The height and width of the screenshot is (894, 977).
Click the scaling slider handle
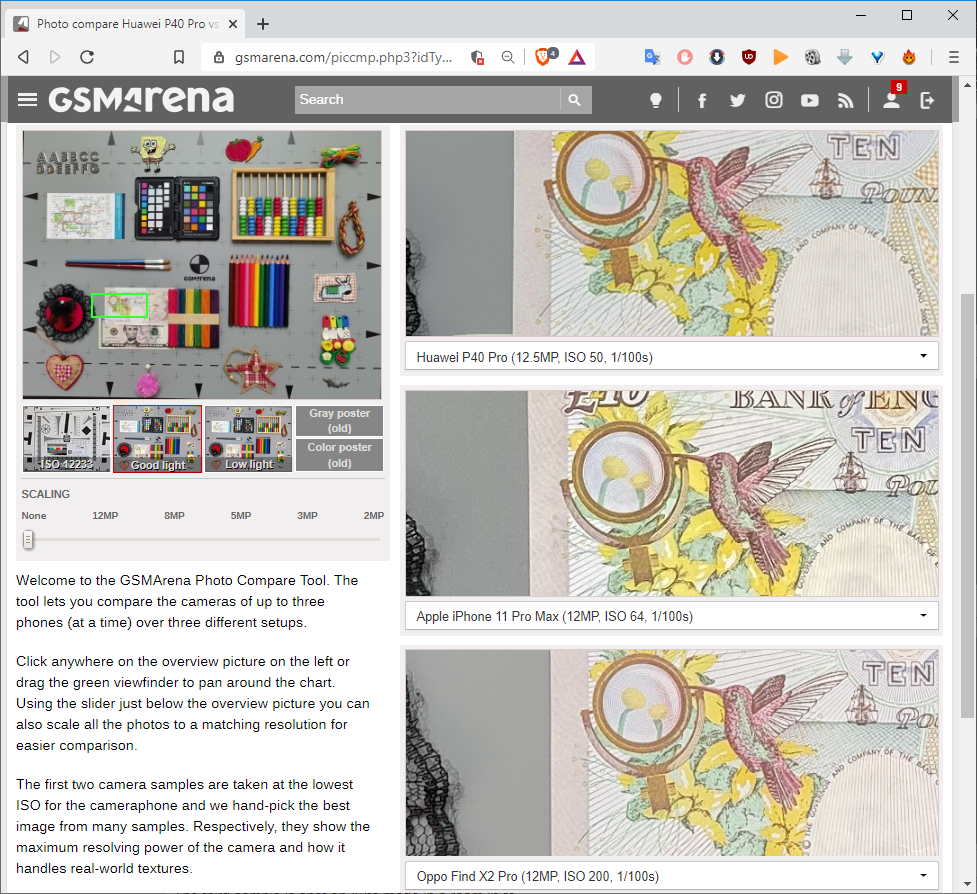pos(28,540)
